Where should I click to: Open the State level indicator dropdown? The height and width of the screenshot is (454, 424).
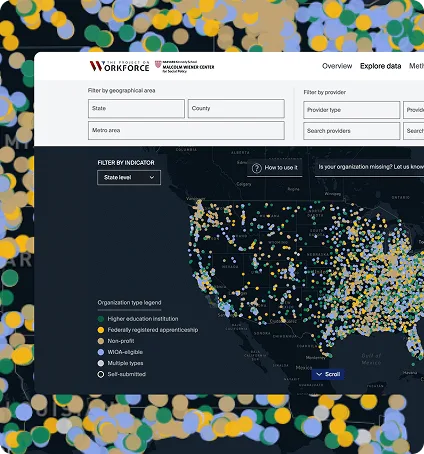coord(129,177)
